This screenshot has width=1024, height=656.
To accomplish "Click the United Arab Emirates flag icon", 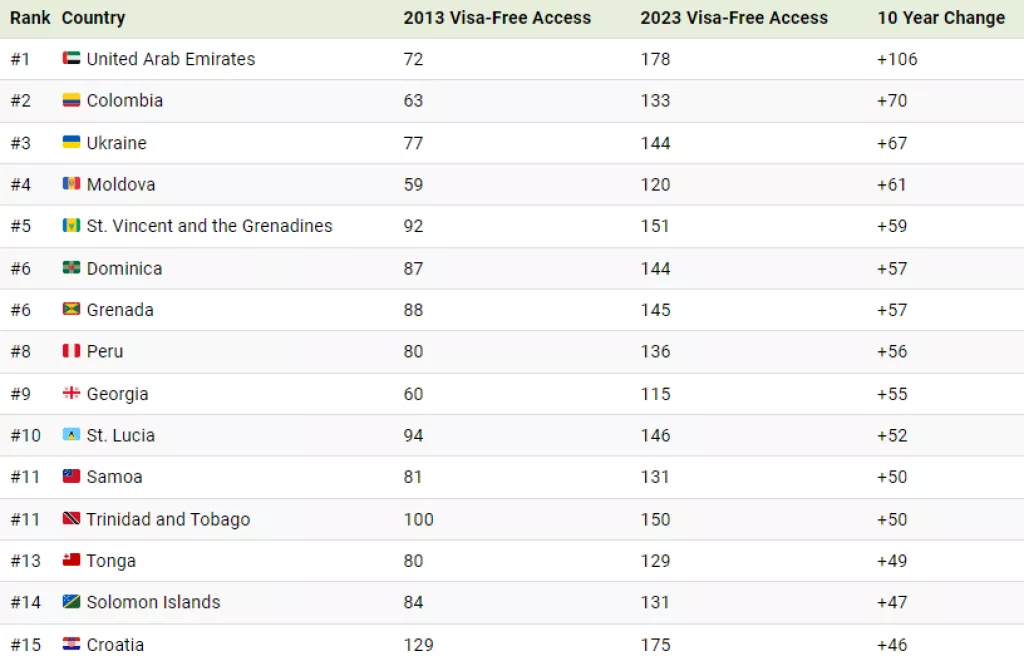I will point(71,59).
